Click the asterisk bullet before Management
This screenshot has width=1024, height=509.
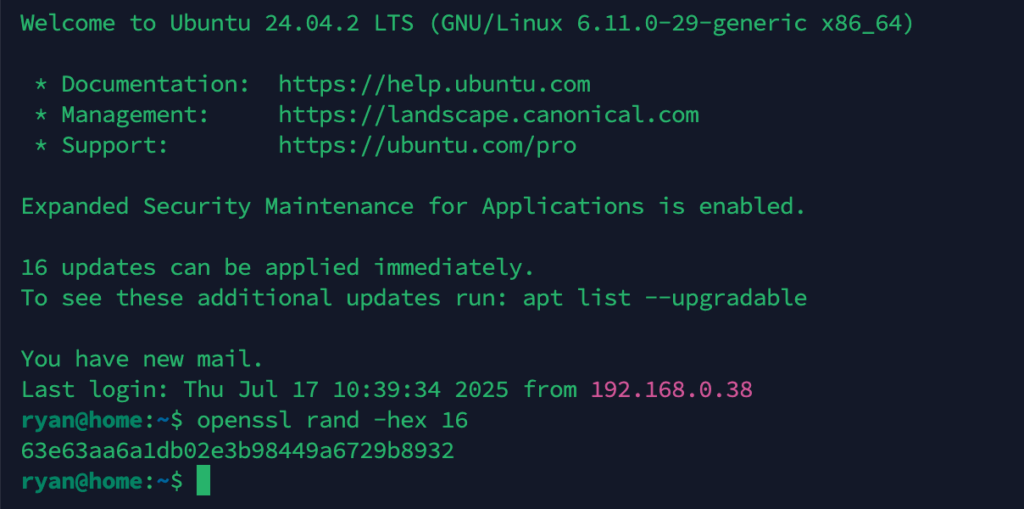click(41, 116)
